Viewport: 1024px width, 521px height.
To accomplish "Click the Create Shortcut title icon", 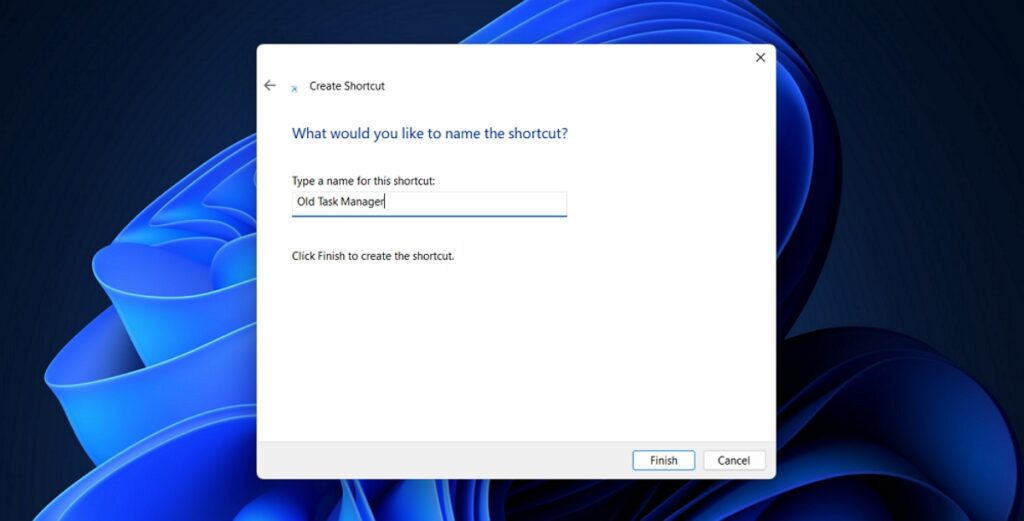I will coord(295,89).
